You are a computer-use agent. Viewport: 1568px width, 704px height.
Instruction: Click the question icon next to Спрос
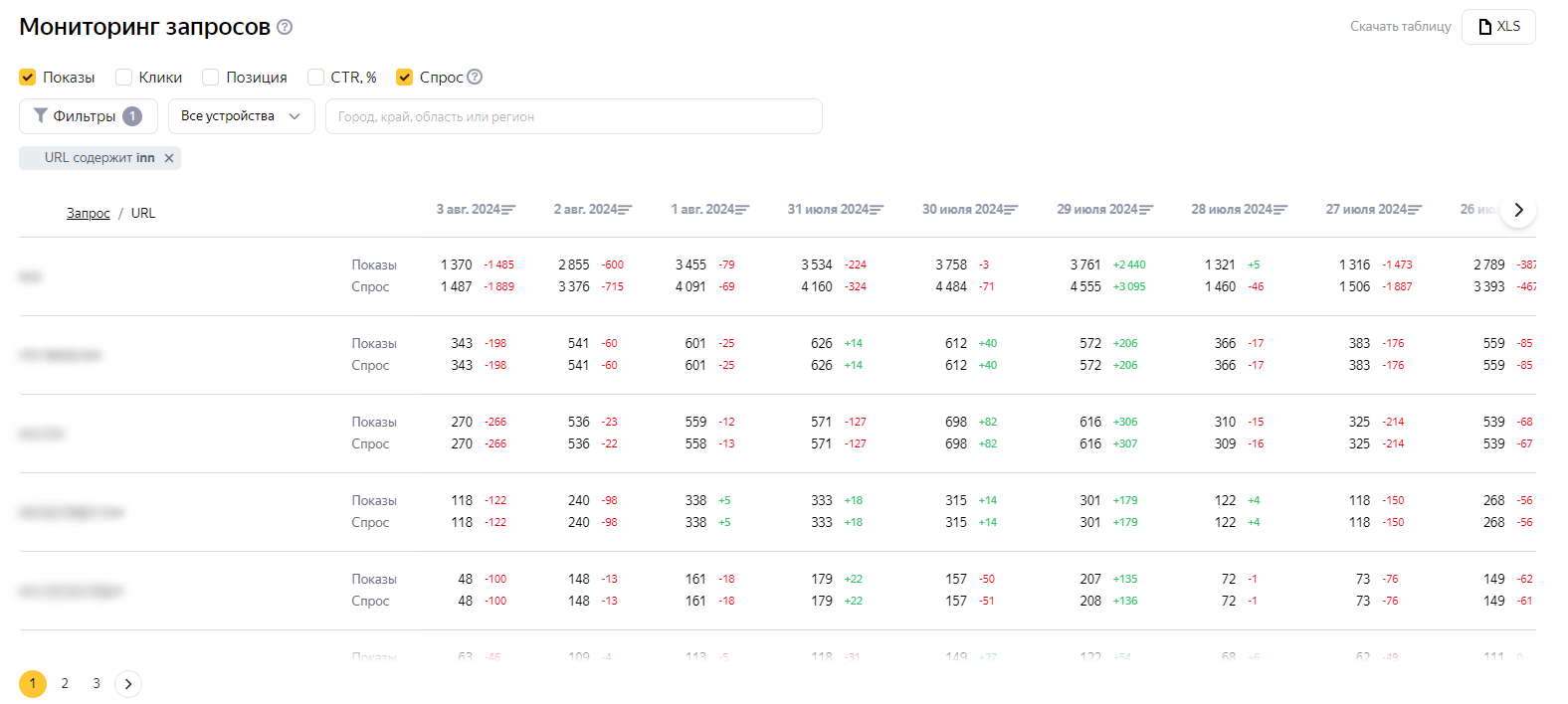[x=475, y=77]
